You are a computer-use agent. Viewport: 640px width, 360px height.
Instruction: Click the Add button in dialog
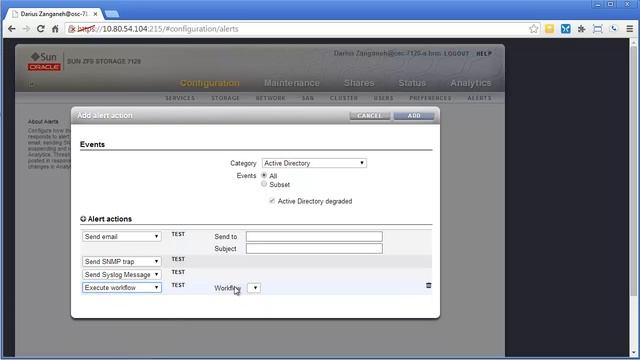[414, 116]
